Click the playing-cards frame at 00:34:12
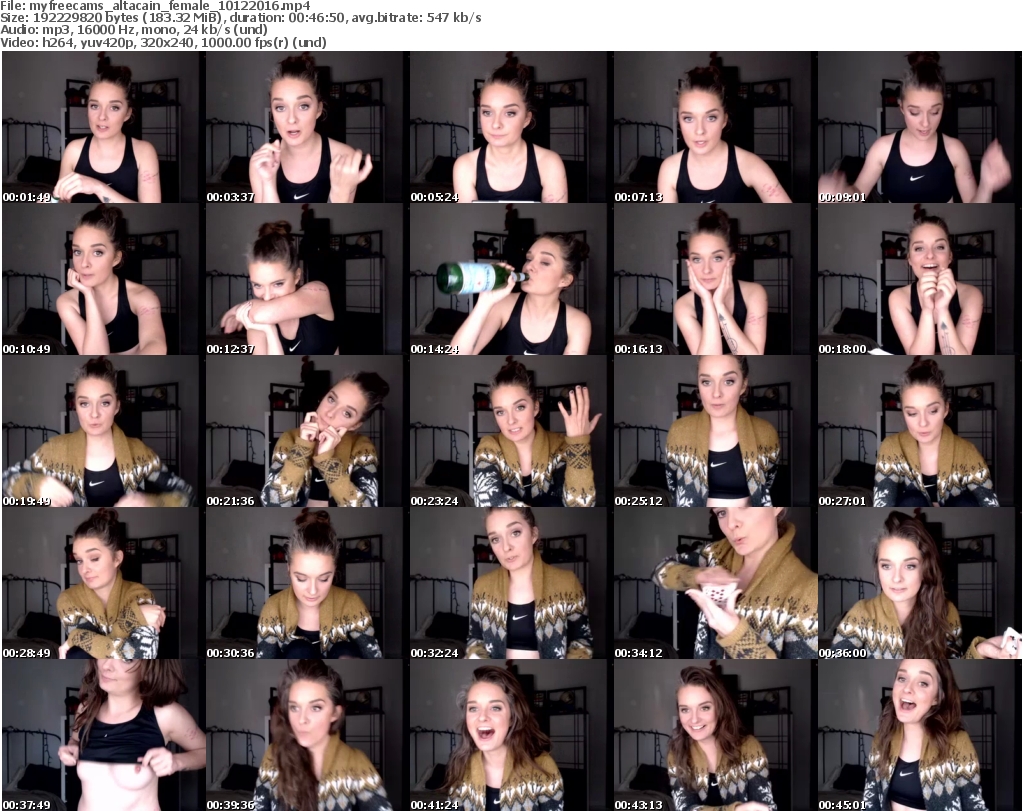Image resolution: width=1024 pixels, height=811 pixels. pyautogui.click(x=714, y=584)
